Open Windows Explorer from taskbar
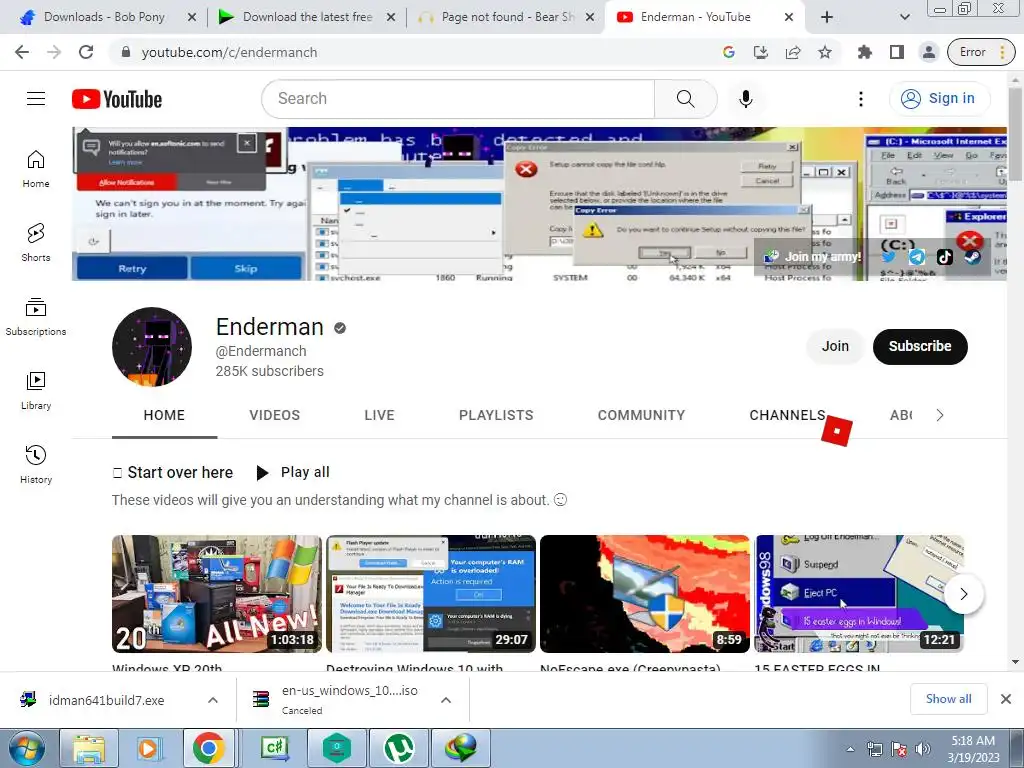 tap(89, 748)
